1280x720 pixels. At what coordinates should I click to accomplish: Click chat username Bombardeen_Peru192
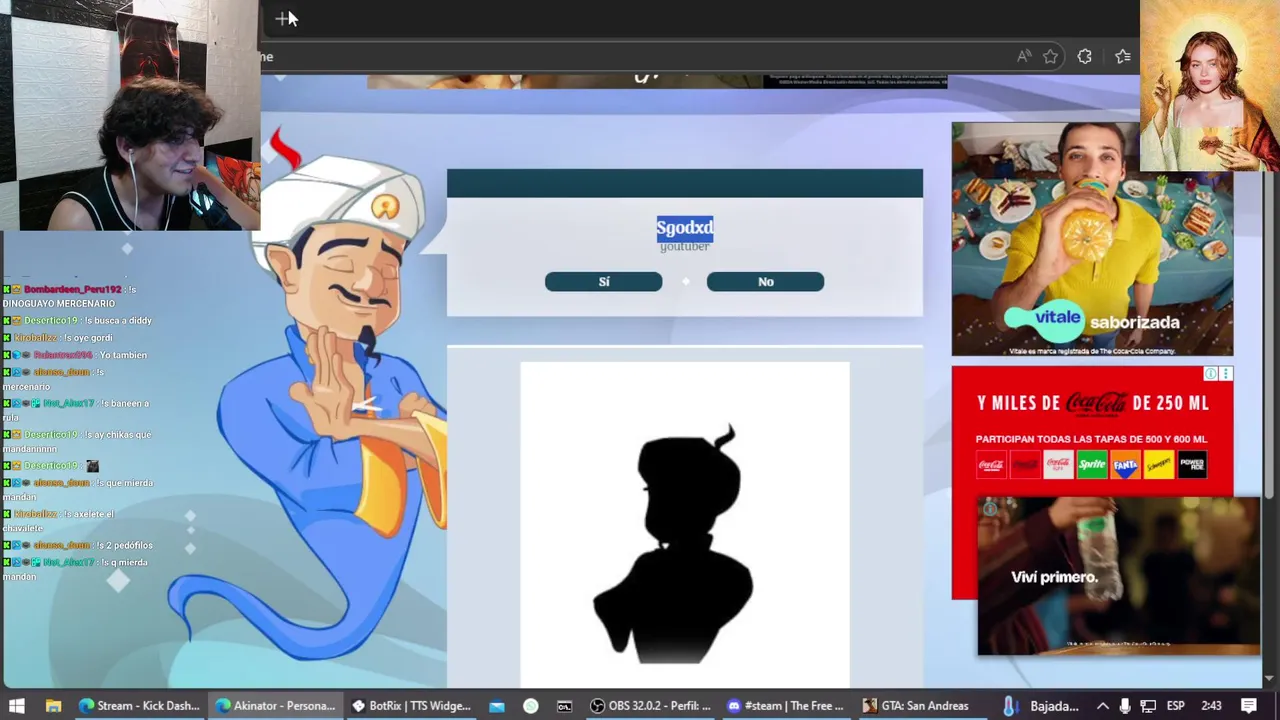click(72, 289)
